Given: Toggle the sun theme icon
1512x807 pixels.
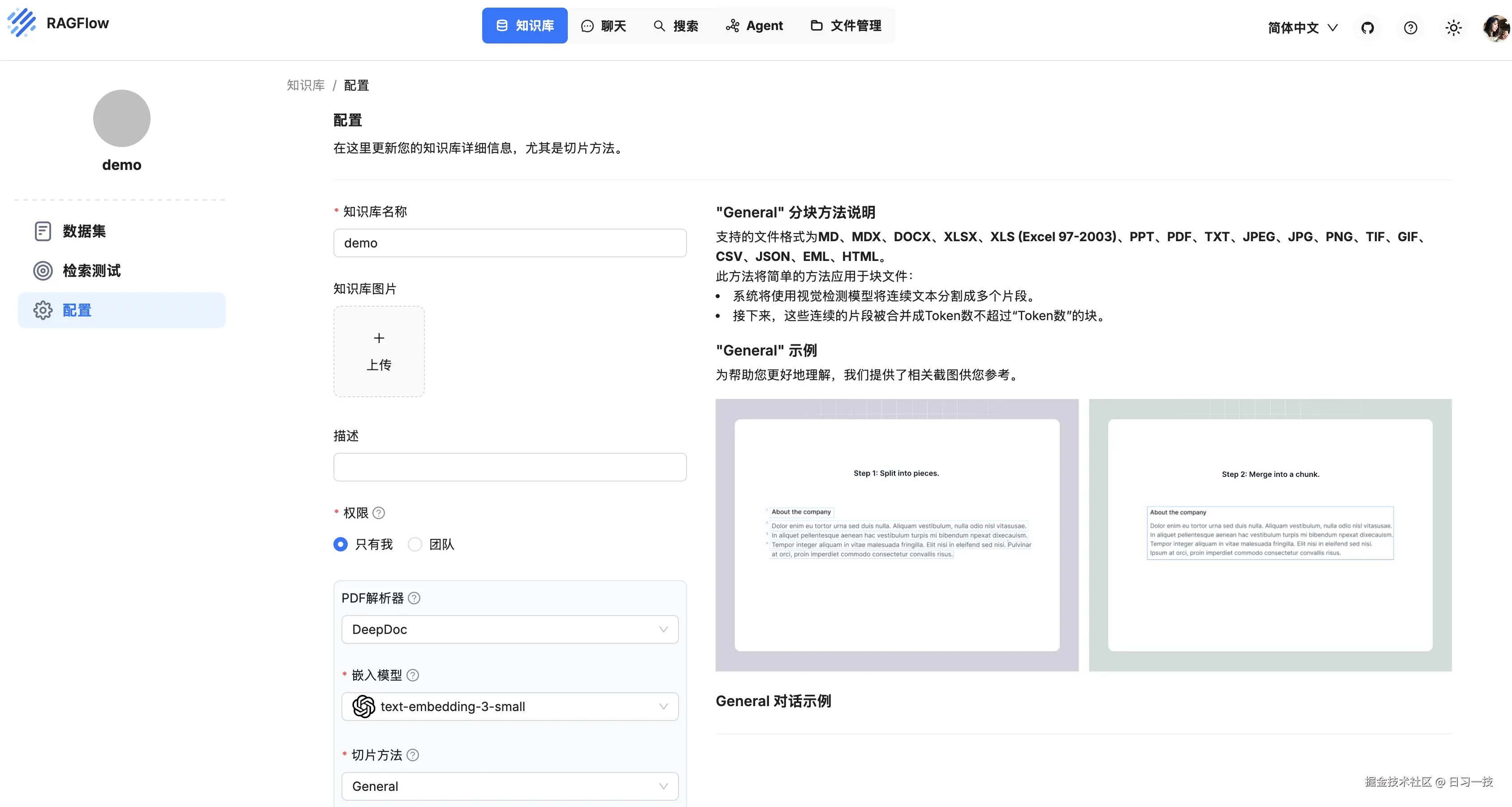Looking at the screenshot, I should click(x=1453, y=28).
